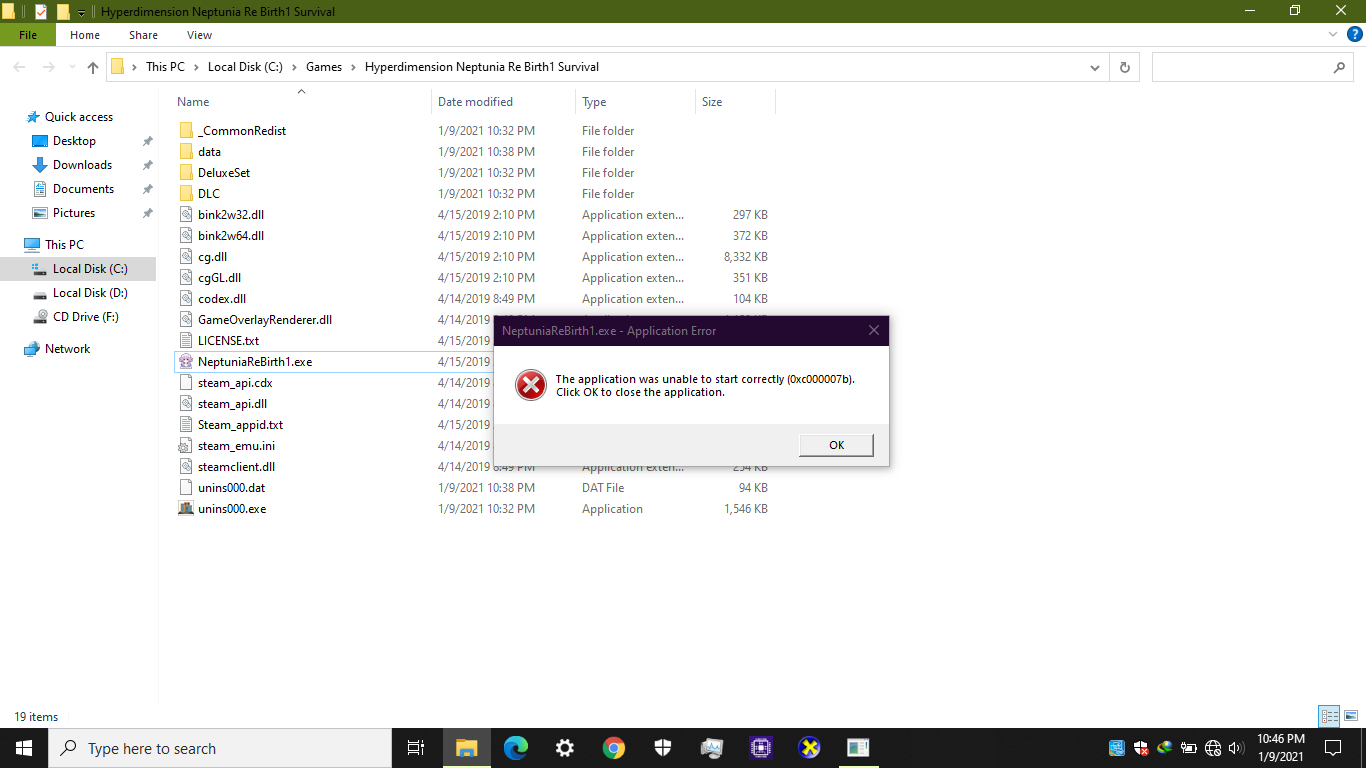Select the cgGL.dll file
This screenshot has width=1366, height=768.
point(219,278)
